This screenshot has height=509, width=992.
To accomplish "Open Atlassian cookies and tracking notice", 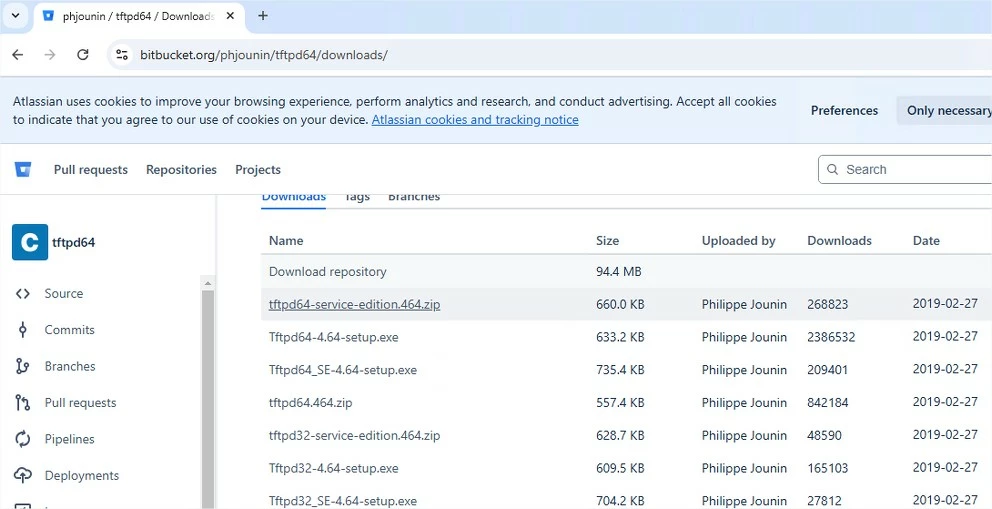I will tap(475, 120).
